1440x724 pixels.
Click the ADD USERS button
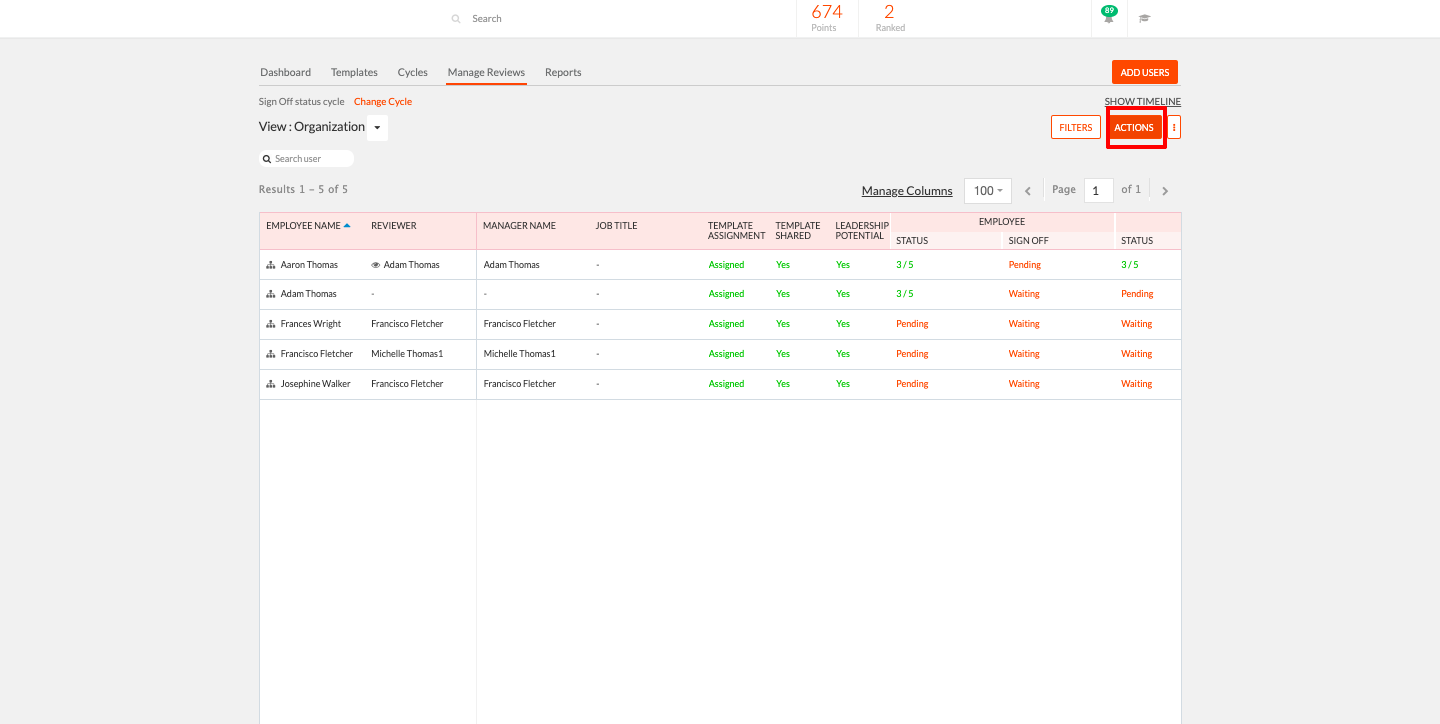[x=1145, y=72]
